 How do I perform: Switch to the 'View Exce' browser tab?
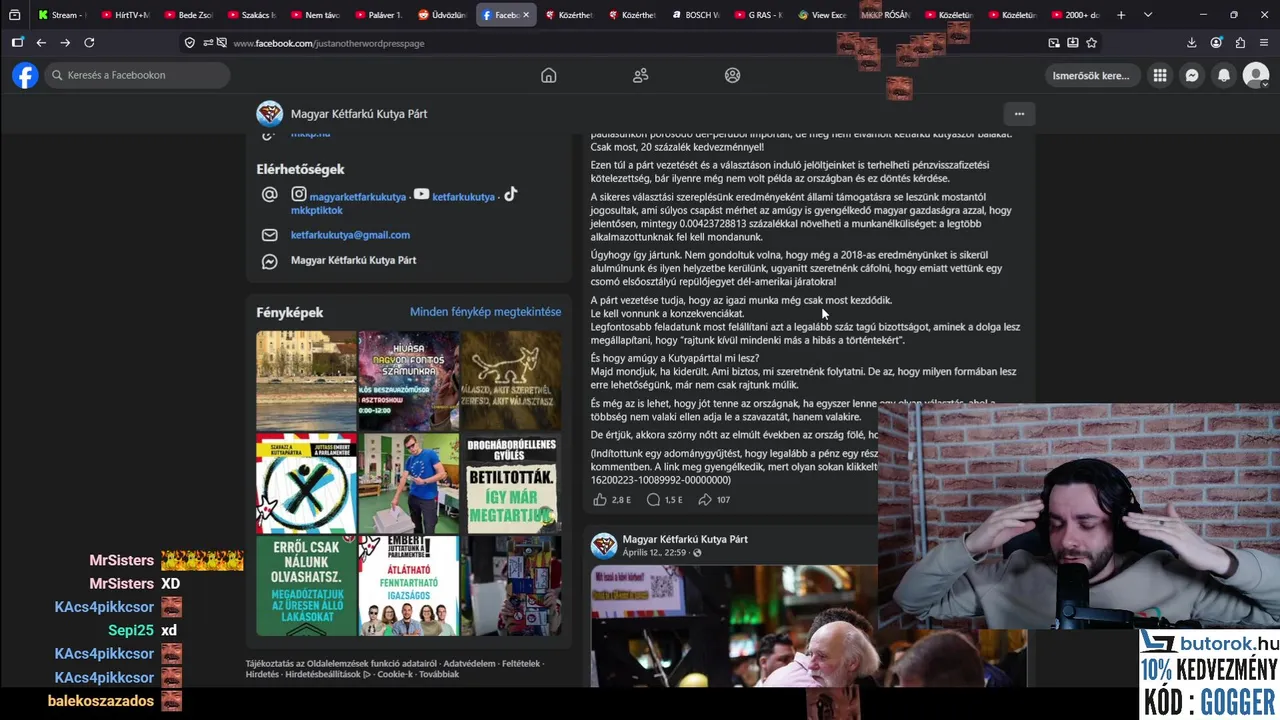pos(820,15)
